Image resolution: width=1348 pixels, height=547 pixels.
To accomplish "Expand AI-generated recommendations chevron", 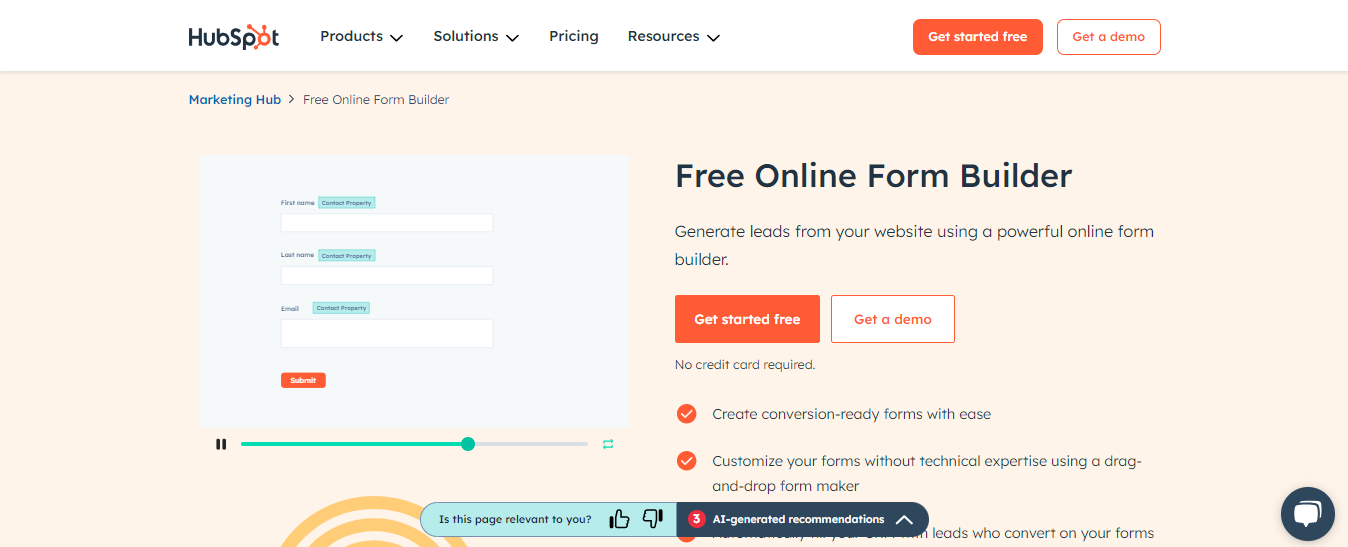I will pos(904,520).
